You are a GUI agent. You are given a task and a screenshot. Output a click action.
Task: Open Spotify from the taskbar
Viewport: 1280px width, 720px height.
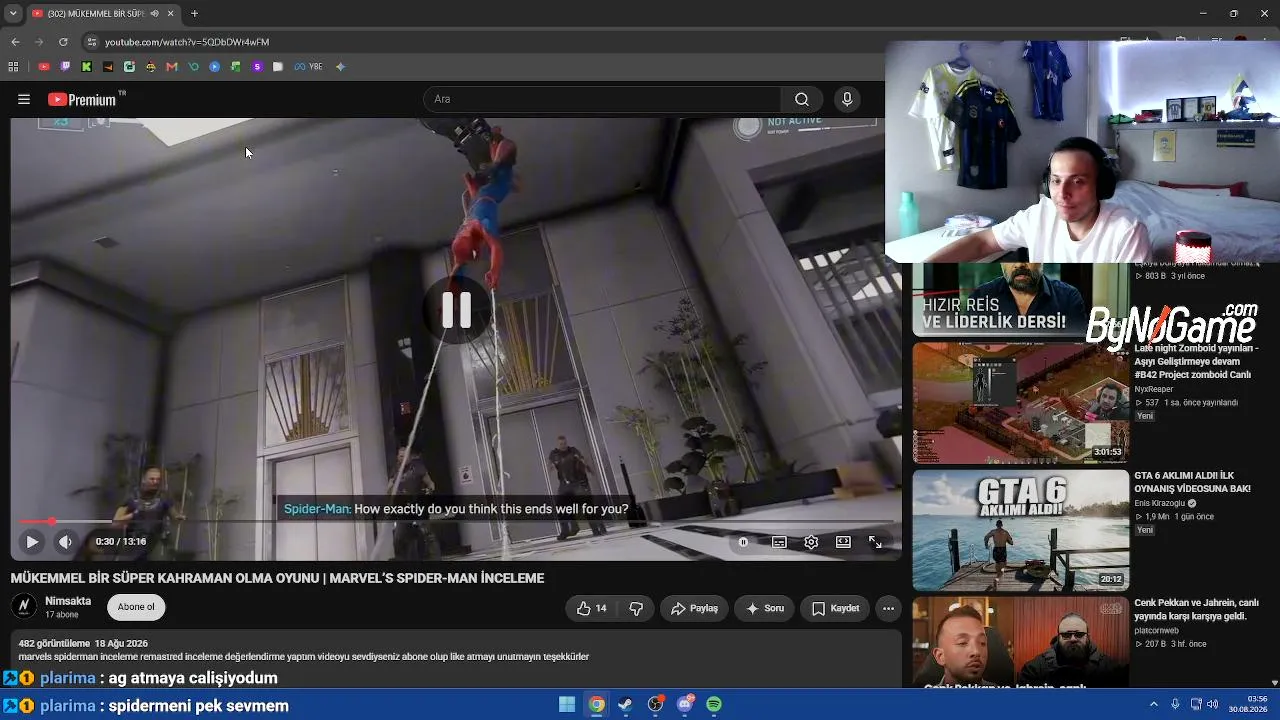pyautogui.click(x=714, y=705)
